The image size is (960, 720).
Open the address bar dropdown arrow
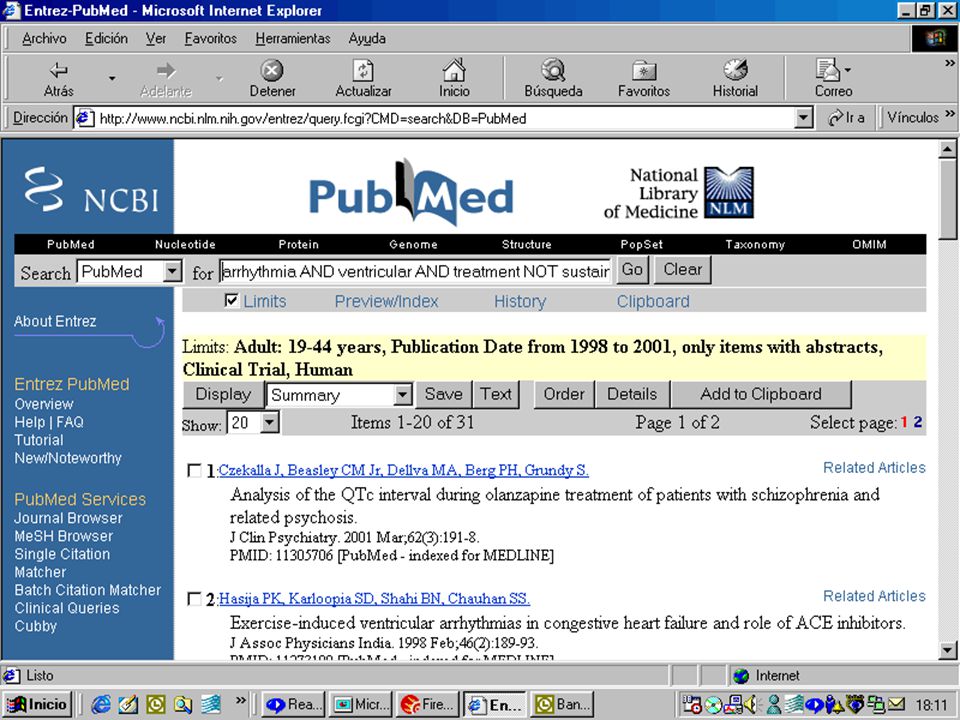coord(803,118)
